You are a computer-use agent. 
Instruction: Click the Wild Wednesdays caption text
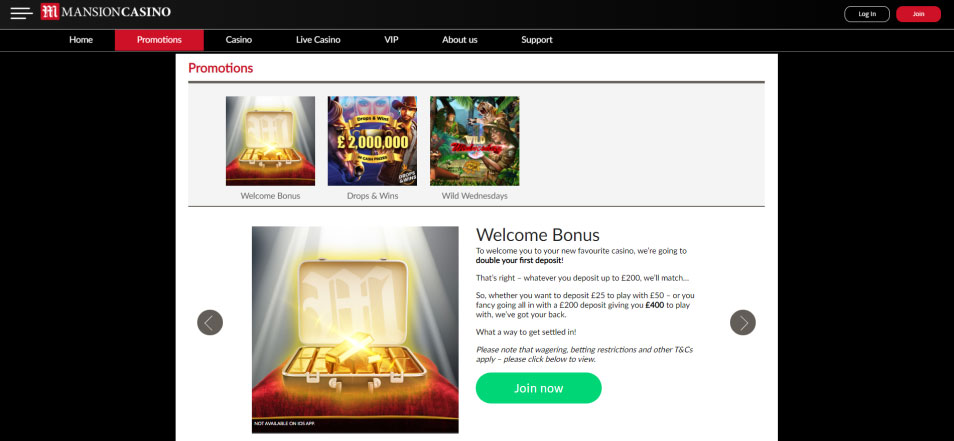pos(475,196)
